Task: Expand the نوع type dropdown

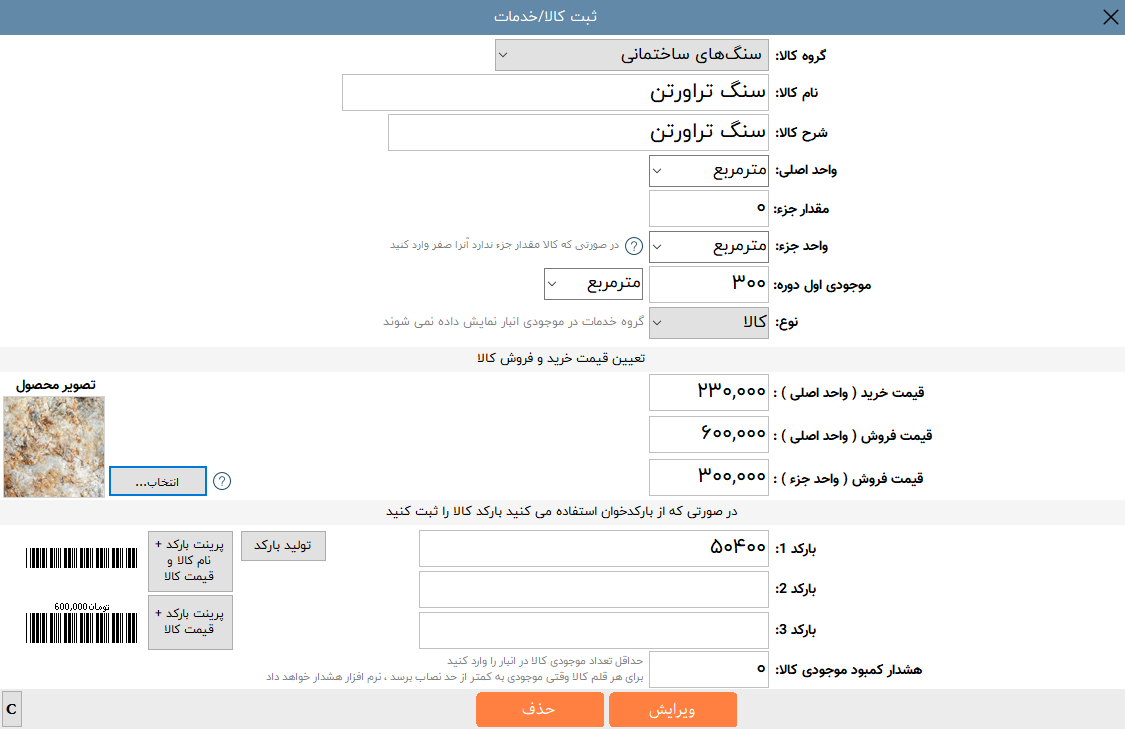Action: click(x=709, y=323)
